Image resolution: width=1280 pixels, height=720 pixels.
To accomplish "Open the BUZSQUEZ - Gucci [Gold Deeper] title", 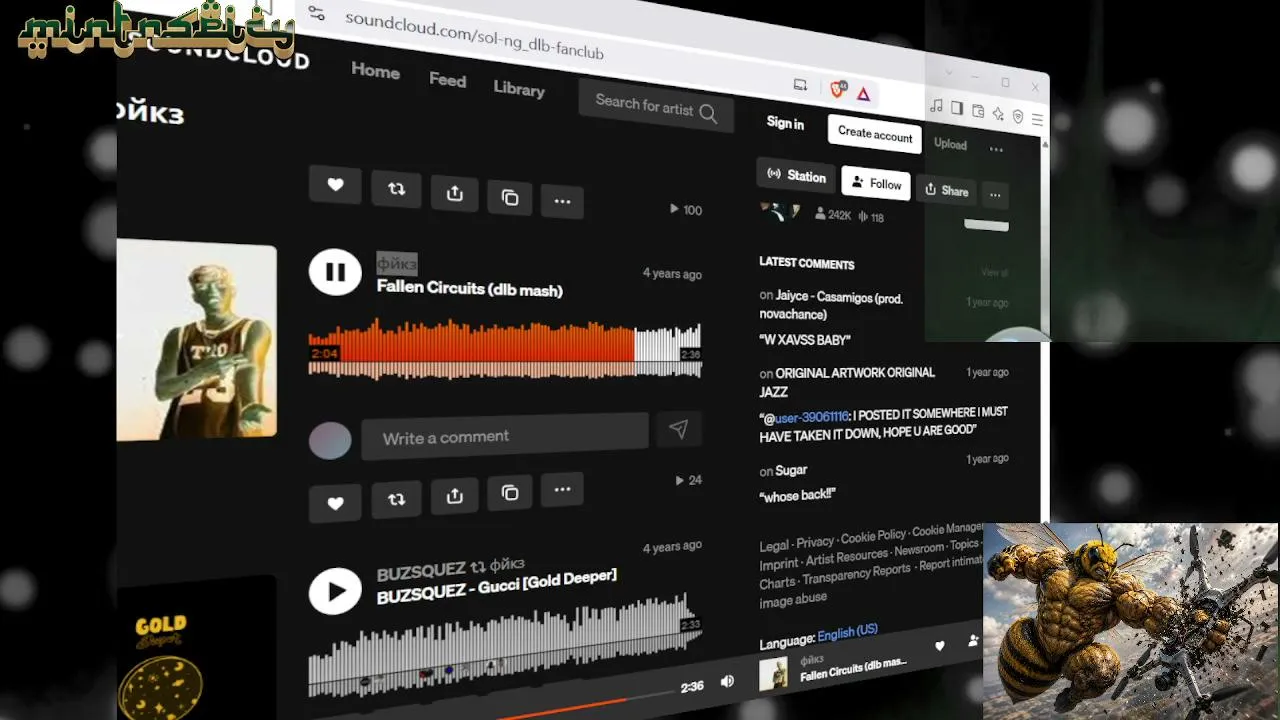I will tap(496, 587).
